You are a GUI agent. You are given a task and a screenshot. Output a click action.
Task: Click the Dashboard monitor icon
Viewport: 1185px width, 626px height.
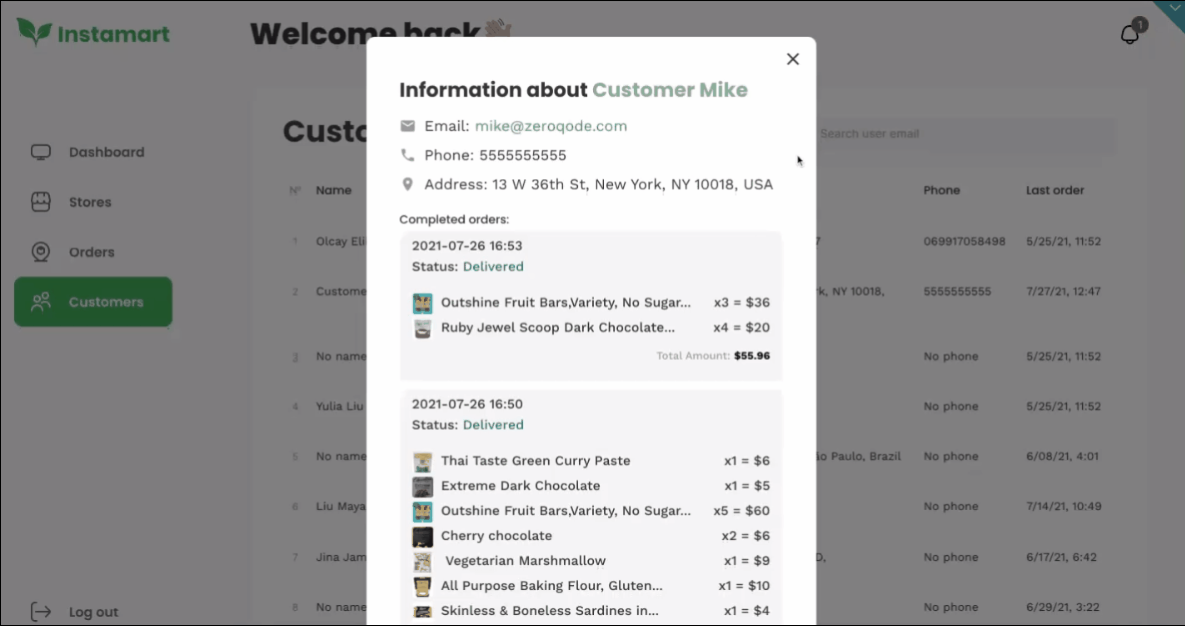[x=41, y=152]
